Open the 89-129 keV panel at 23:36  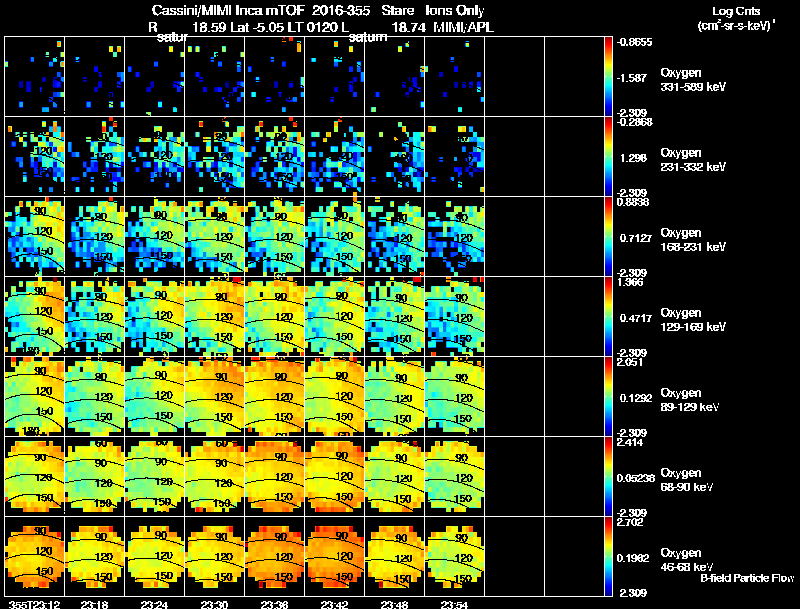tap(274, 396)
